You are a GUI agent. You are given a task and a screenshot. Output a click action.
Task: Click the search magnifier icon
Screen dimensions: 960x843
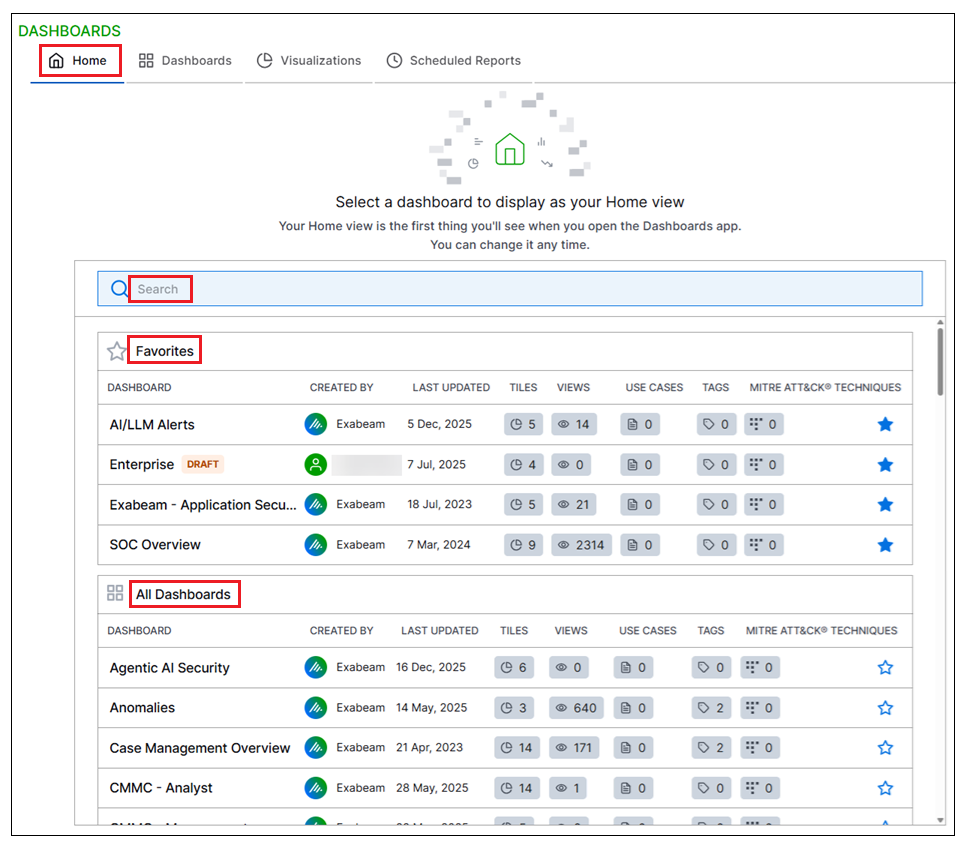(x=120, y=289)
